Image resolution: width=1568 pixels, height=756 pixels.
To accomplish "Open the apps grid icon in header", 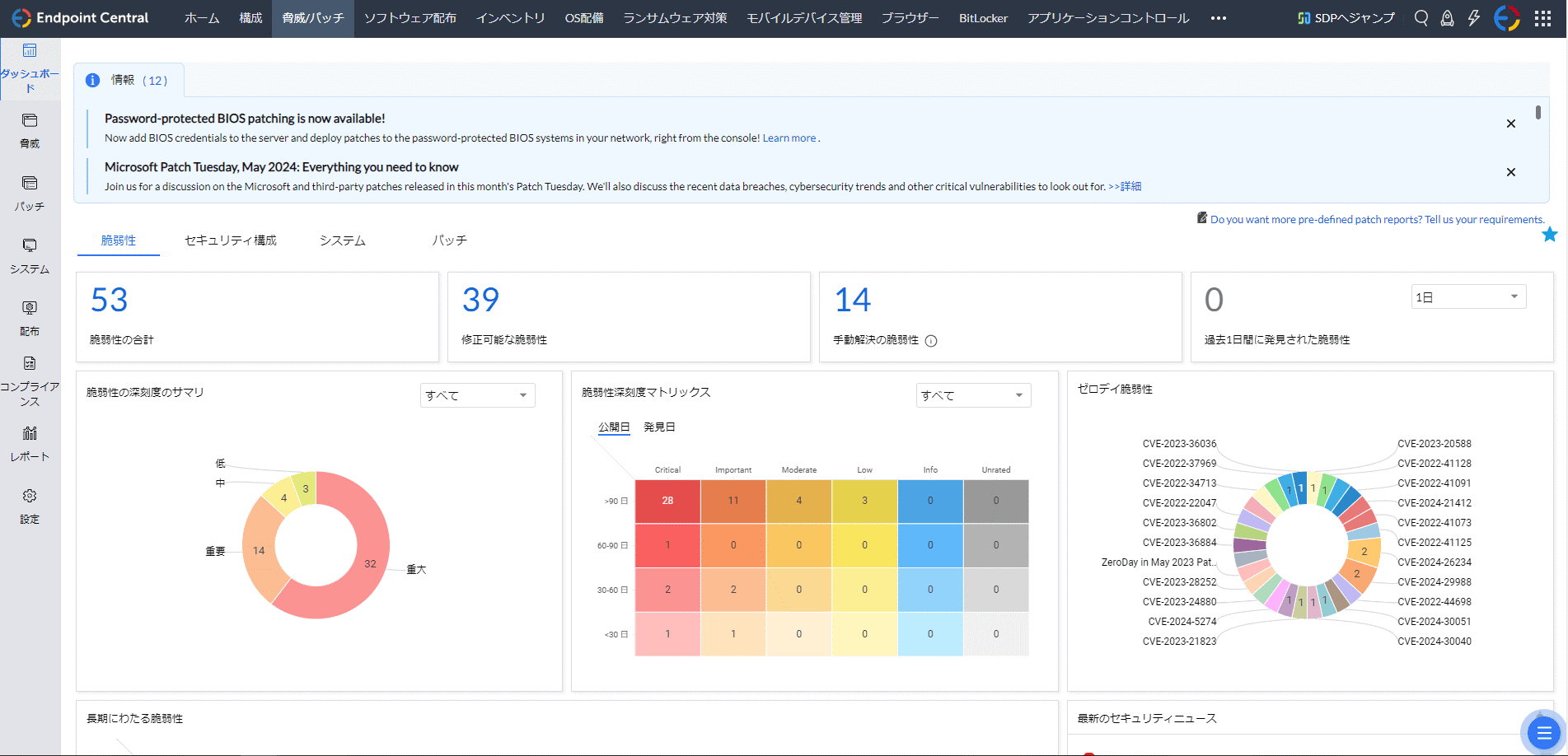I will [x=1542, y=18].
